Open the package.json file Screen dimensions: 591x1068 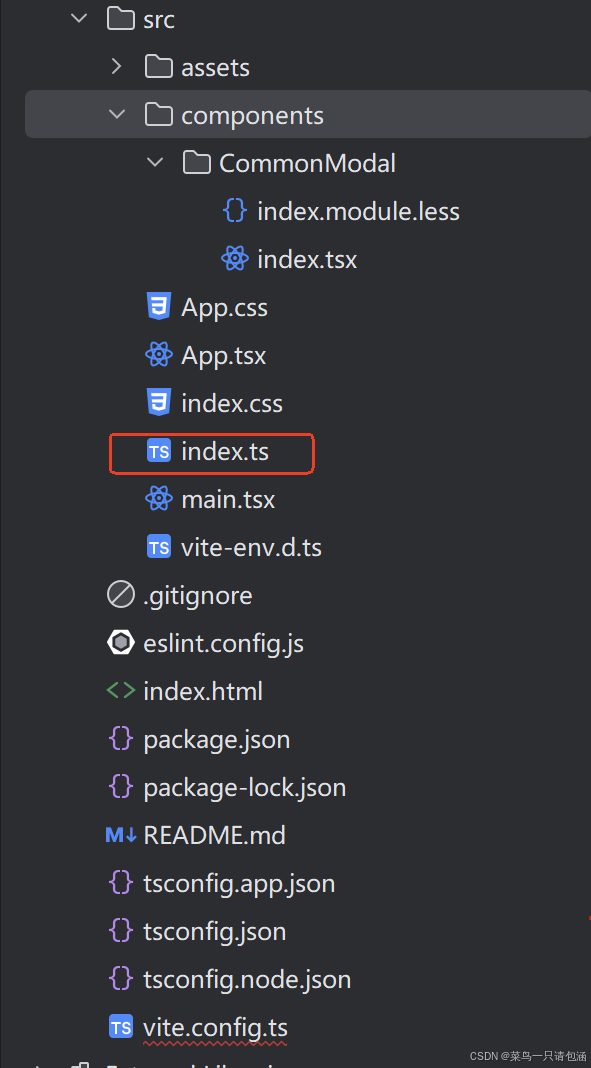click(x=217, y=740)
